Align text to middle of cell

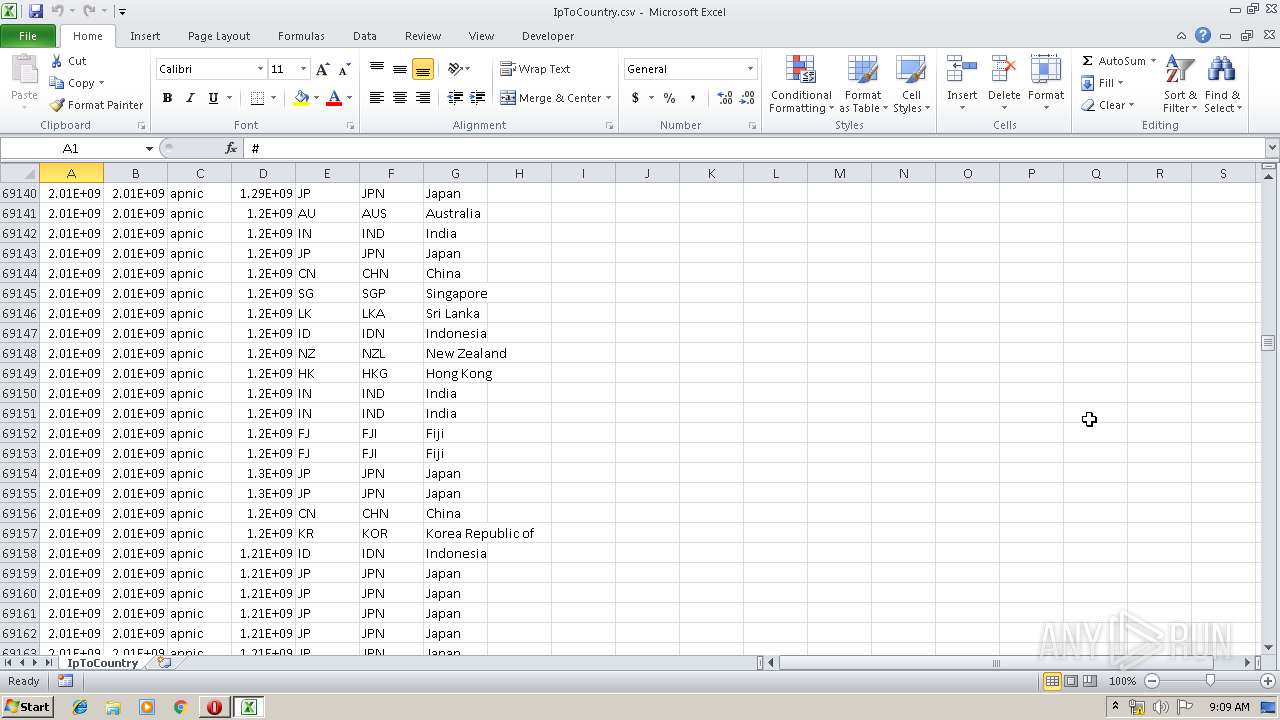(x=400, y=69)
